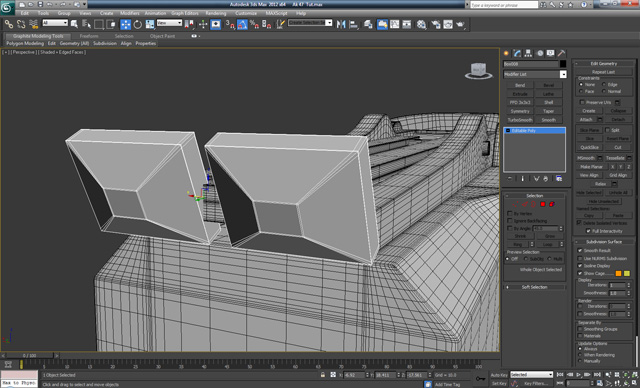
Task: Click the Select and Link tool
Action: (x=9, y=24)
